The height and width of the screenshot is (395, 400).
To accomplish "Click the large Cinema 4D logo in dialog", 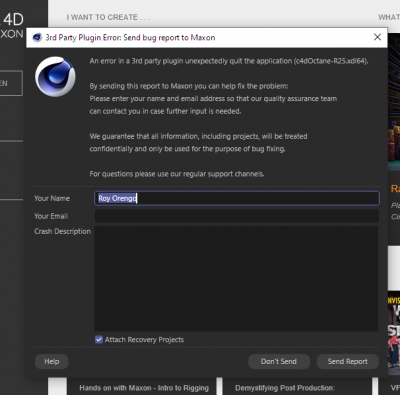I will pyautogui.click(x=55, y=77).
